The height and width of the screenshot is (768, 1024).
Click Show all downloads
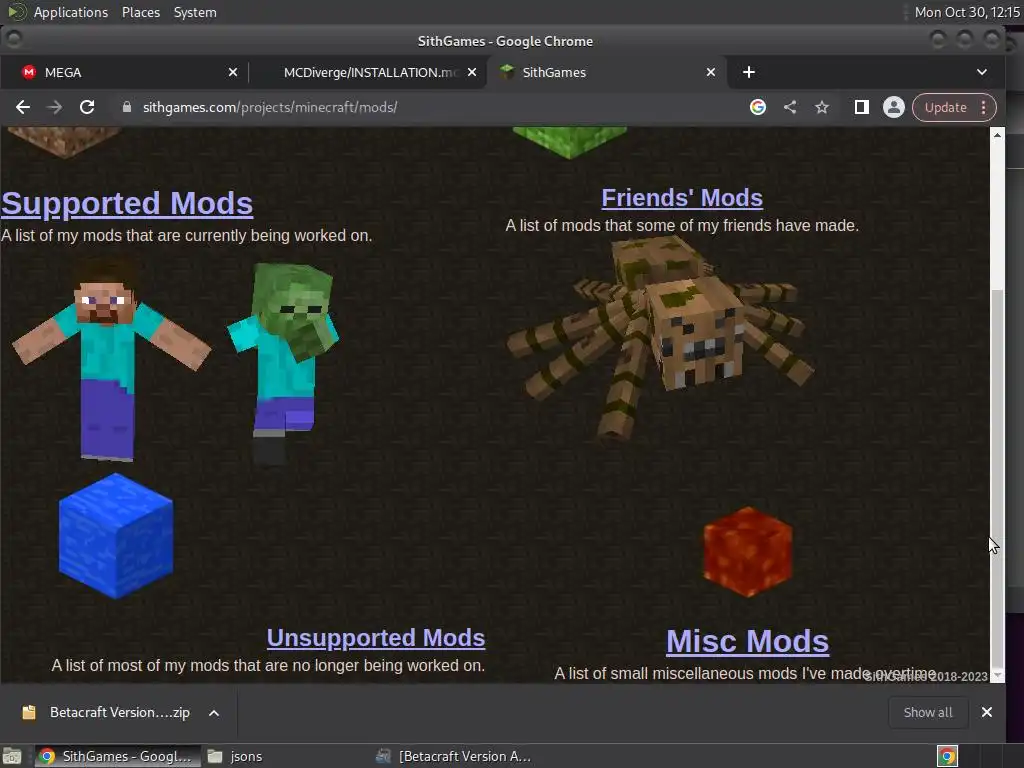927,712
